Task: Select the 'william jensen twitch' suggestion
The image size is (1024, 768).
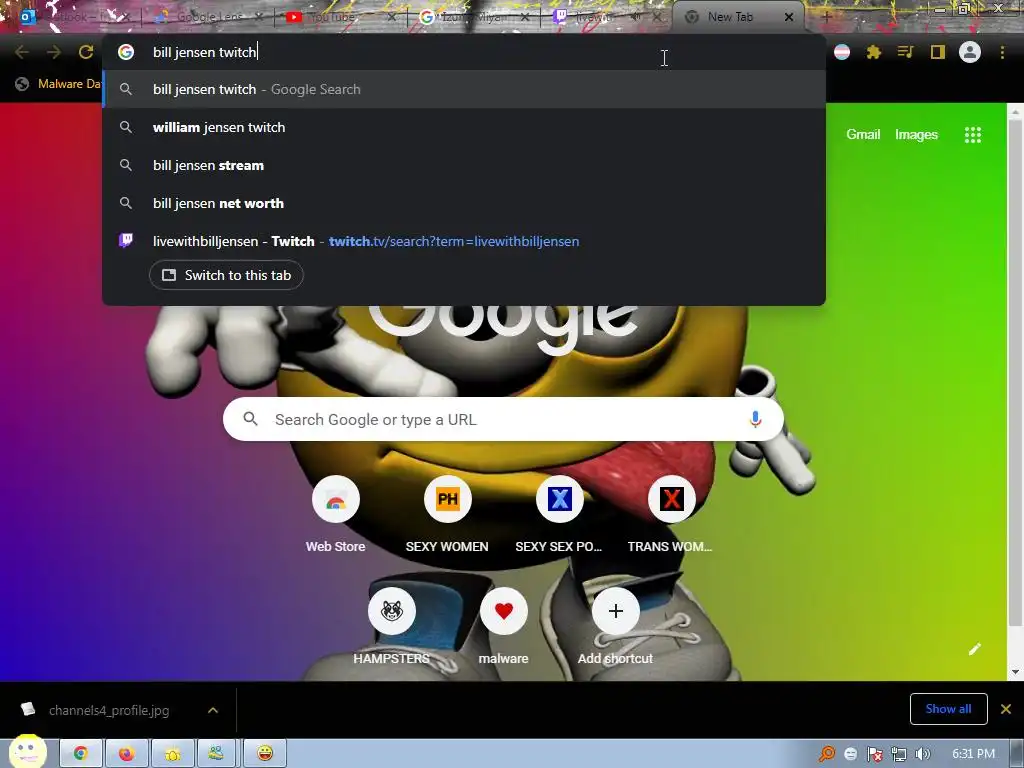Action: [x=464, y=127]
